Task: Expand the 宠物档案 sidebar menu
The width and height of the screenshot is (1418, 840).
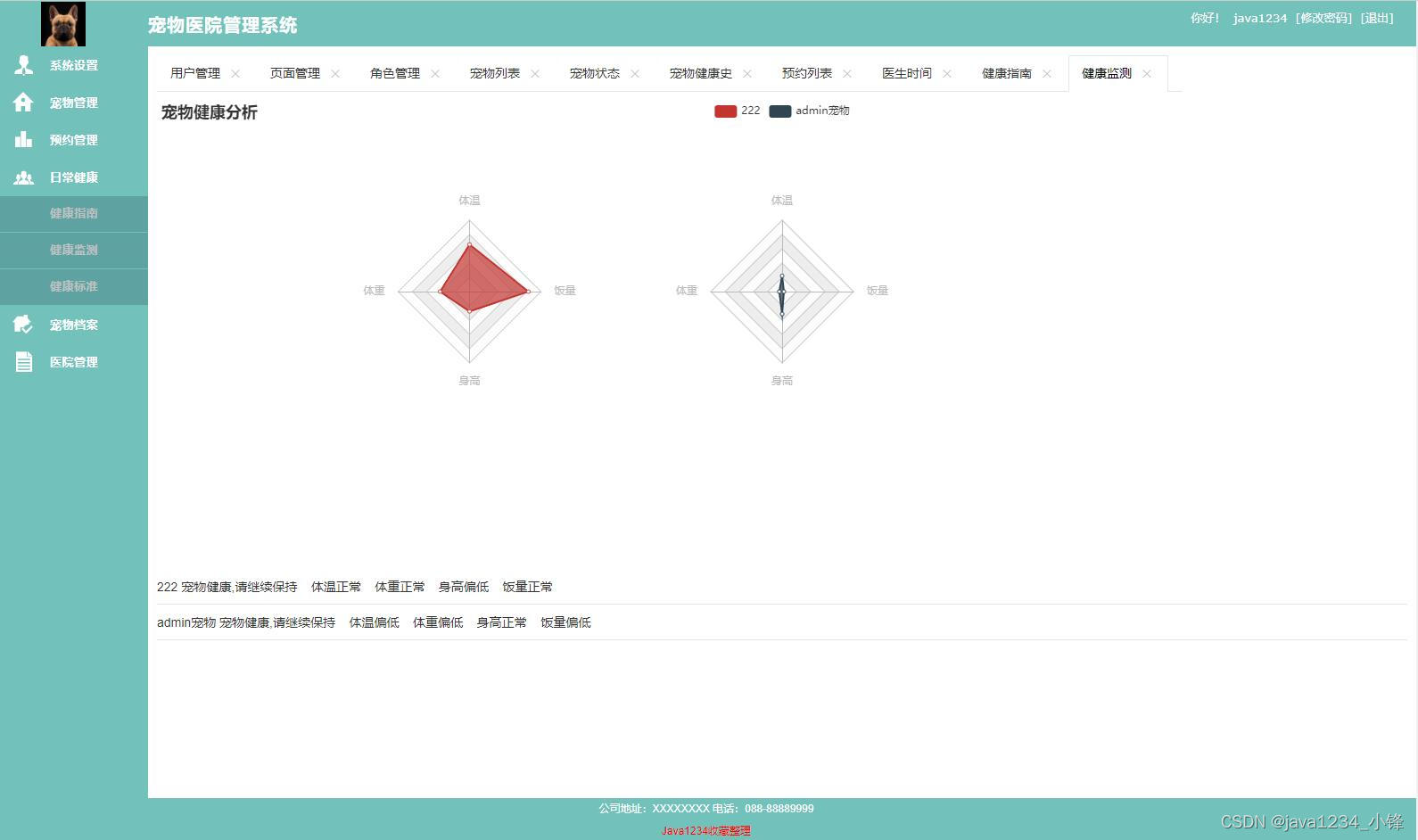Action: (74, 325)
